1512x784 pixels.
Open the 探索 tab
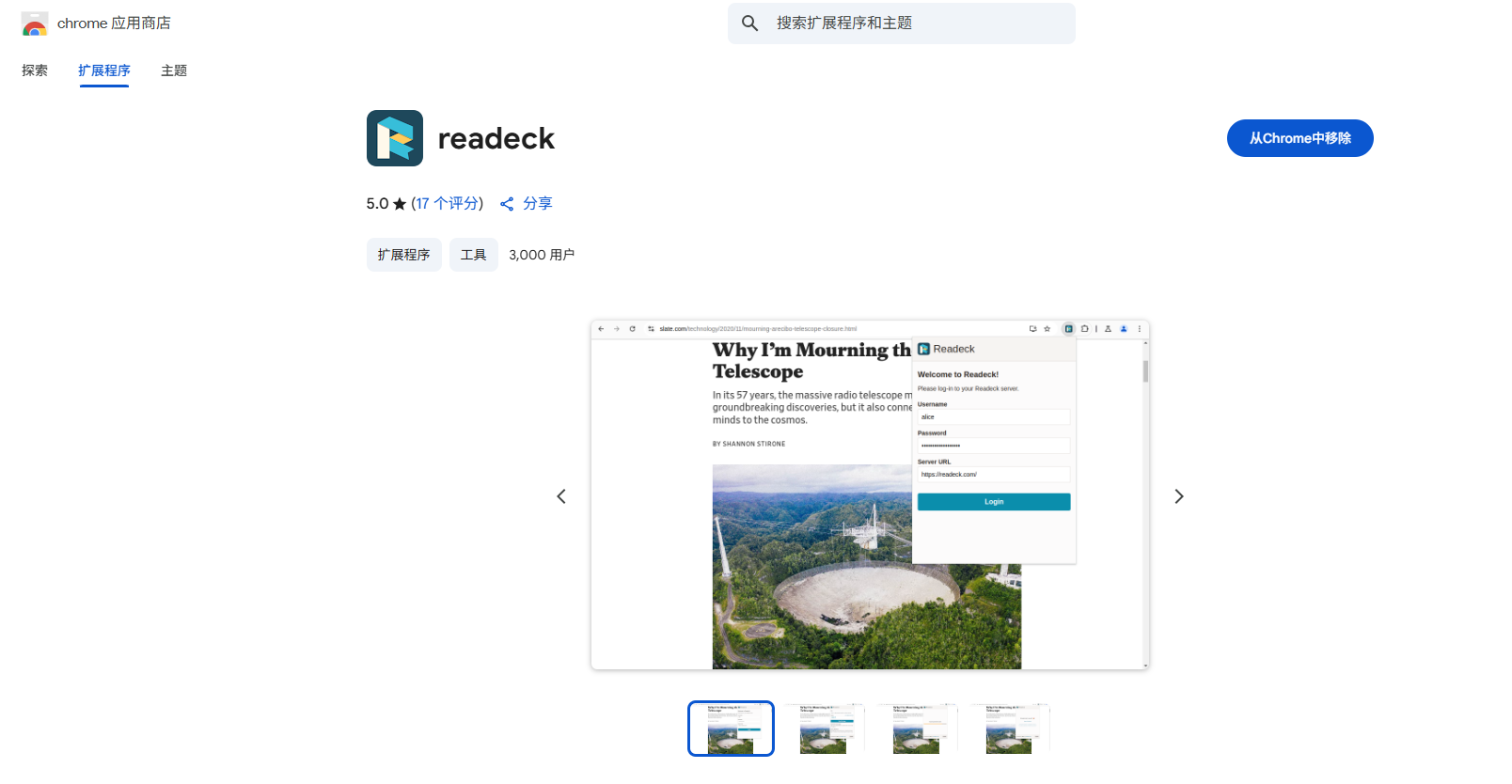coord(35,71)
